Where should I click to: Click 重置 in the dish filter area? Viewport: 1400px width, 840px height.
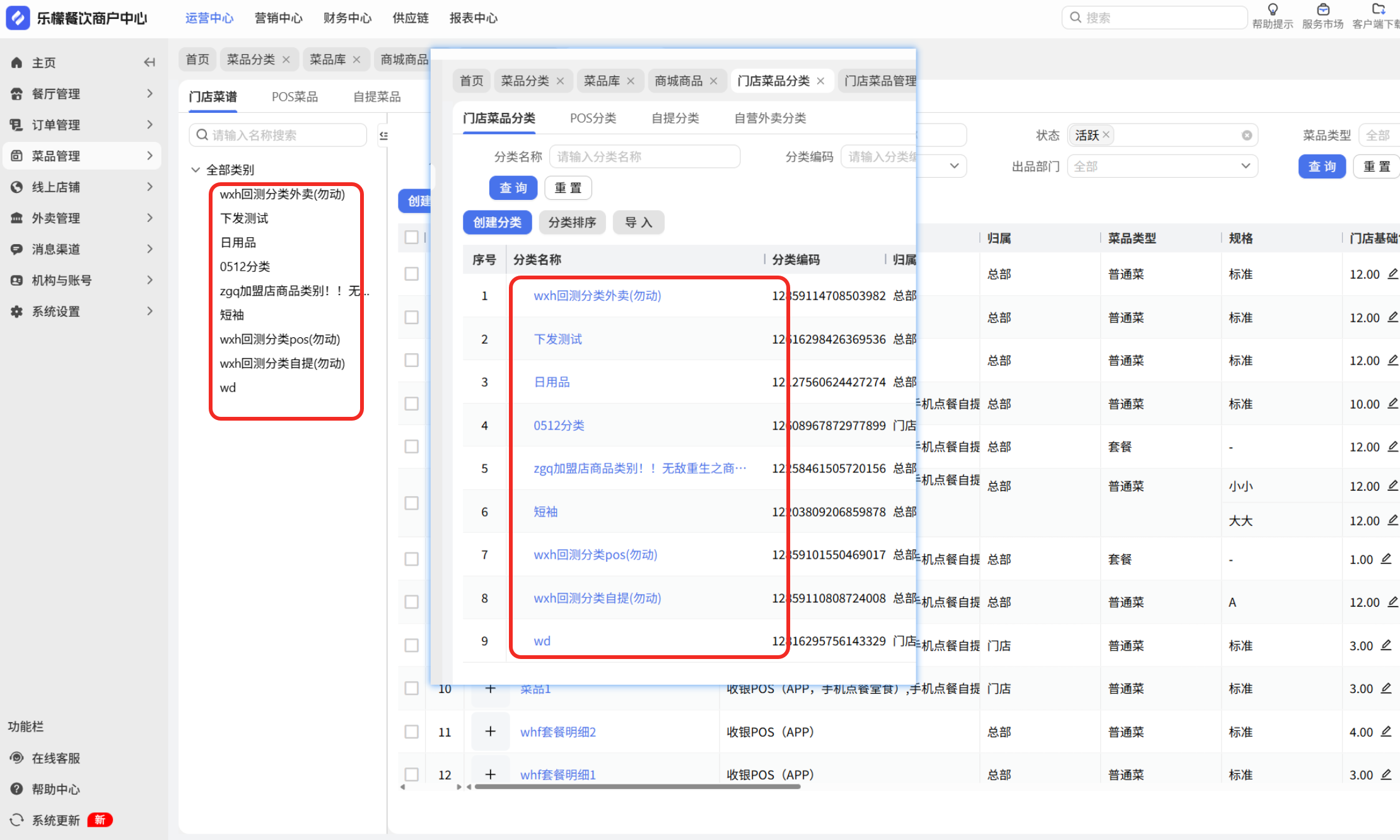tap(1376, 166)
